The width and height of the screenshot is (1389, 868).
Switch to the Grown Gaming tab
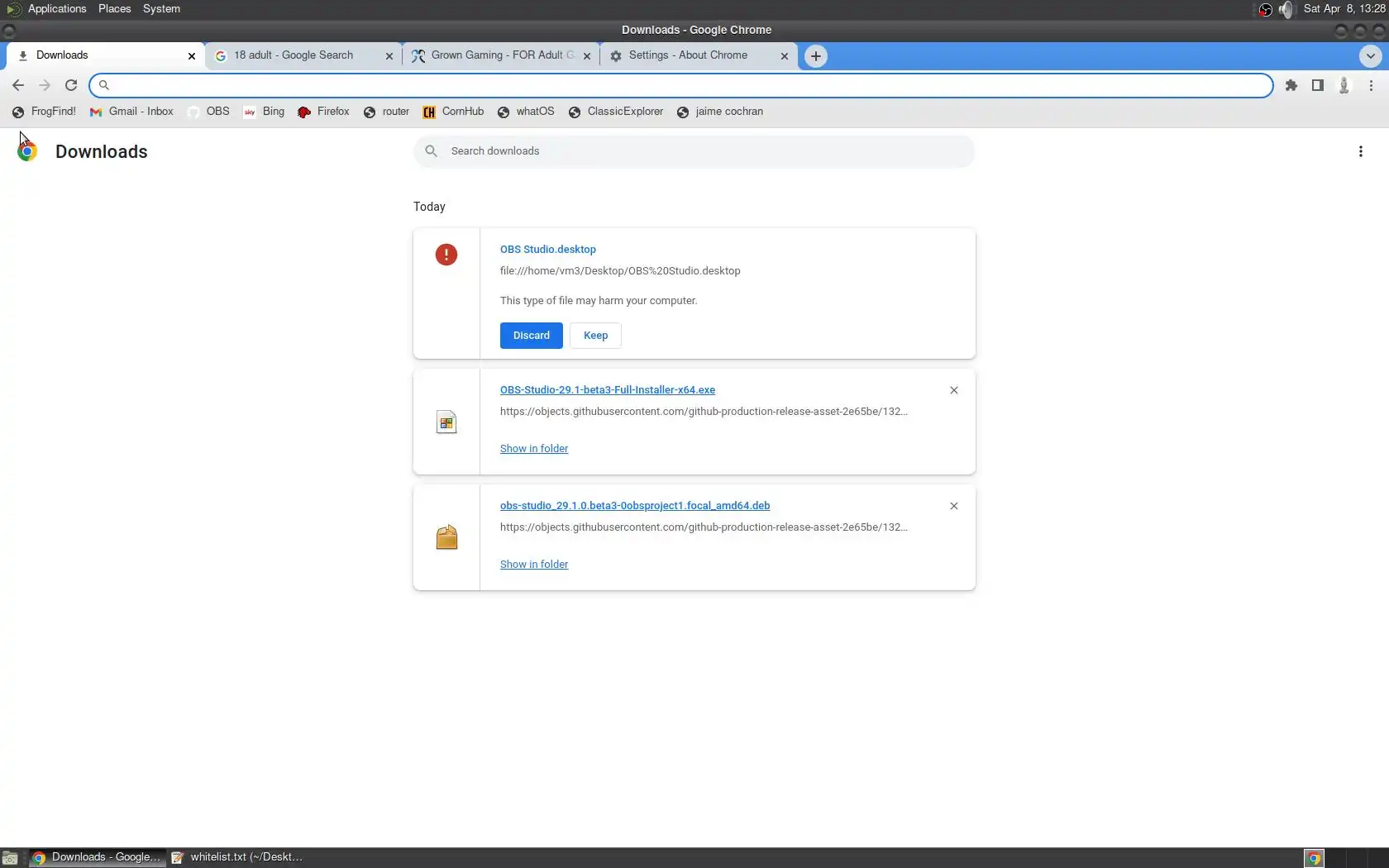coord(499,55)
